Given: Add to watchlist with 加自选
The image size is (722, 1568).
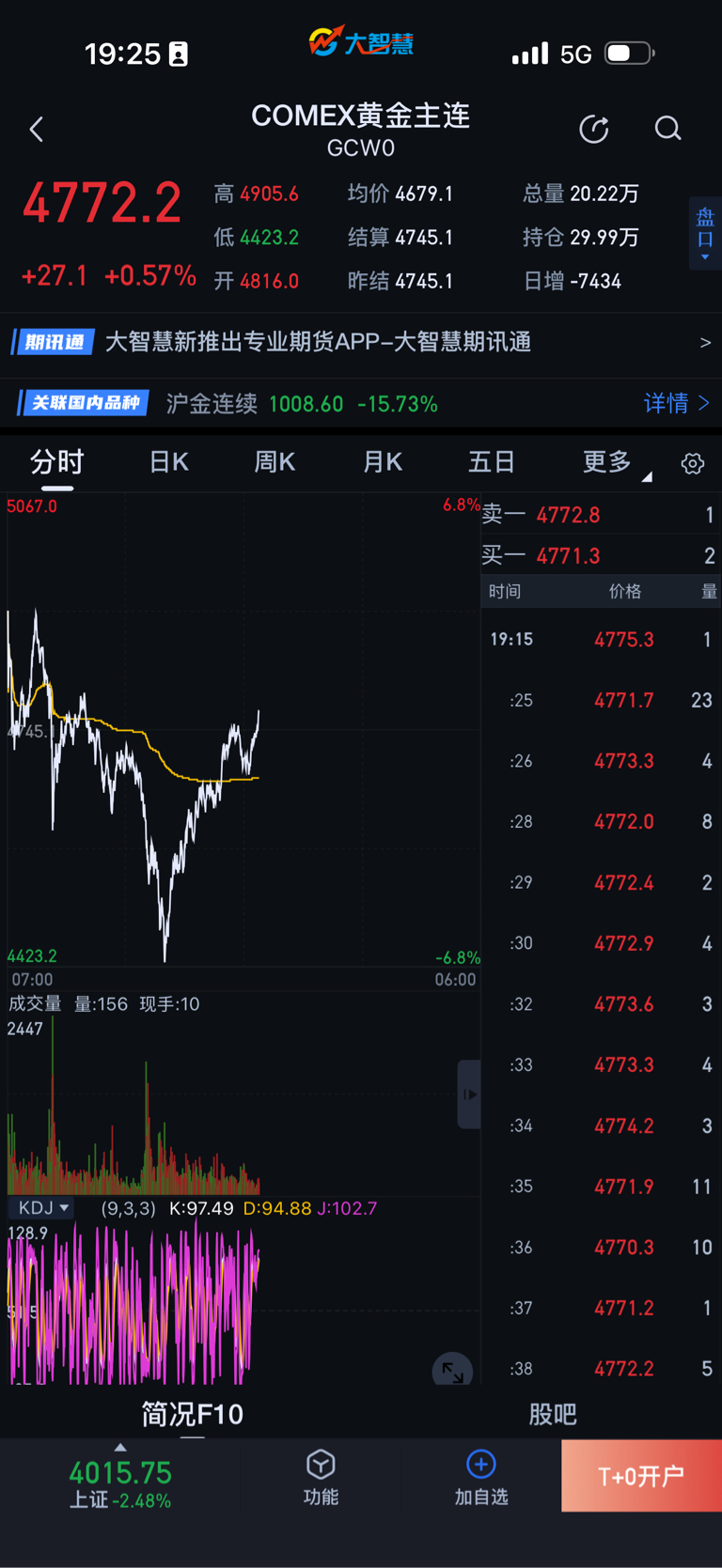Looking at the screenshot, I should click(x=481, y=1477).
